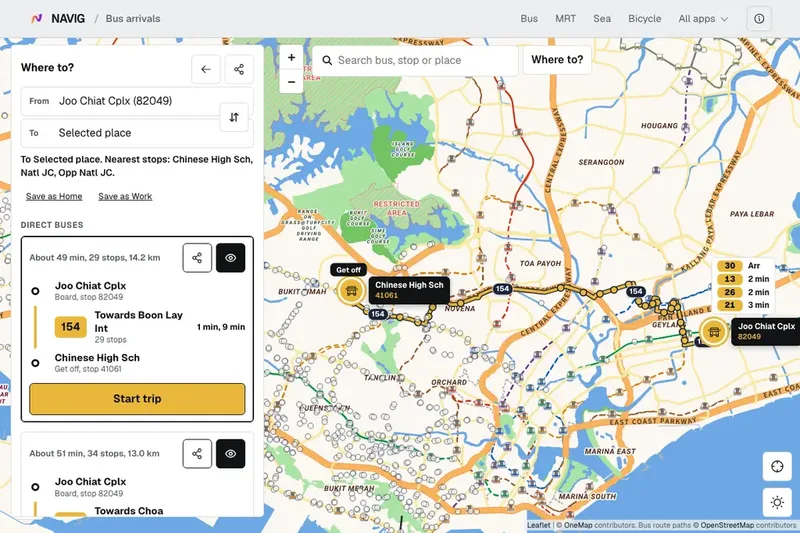Viewport: 800px width, 533px height.
Task: Select bus 26 arrival row
Action: [744, 292]
